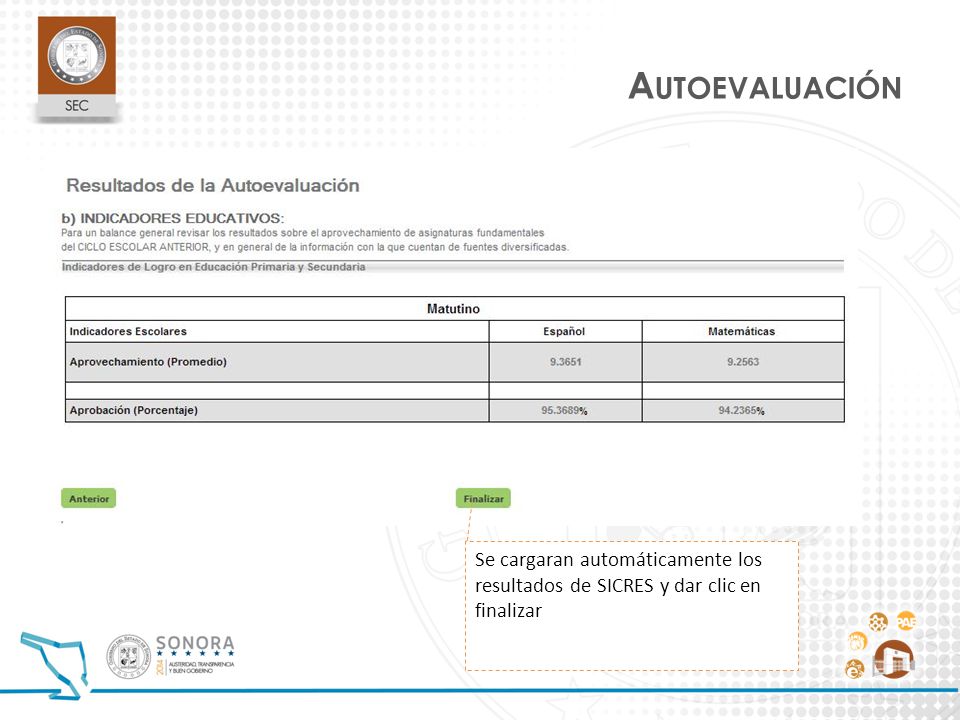Click the PAE orange circle icon

[x=906, y=622]
